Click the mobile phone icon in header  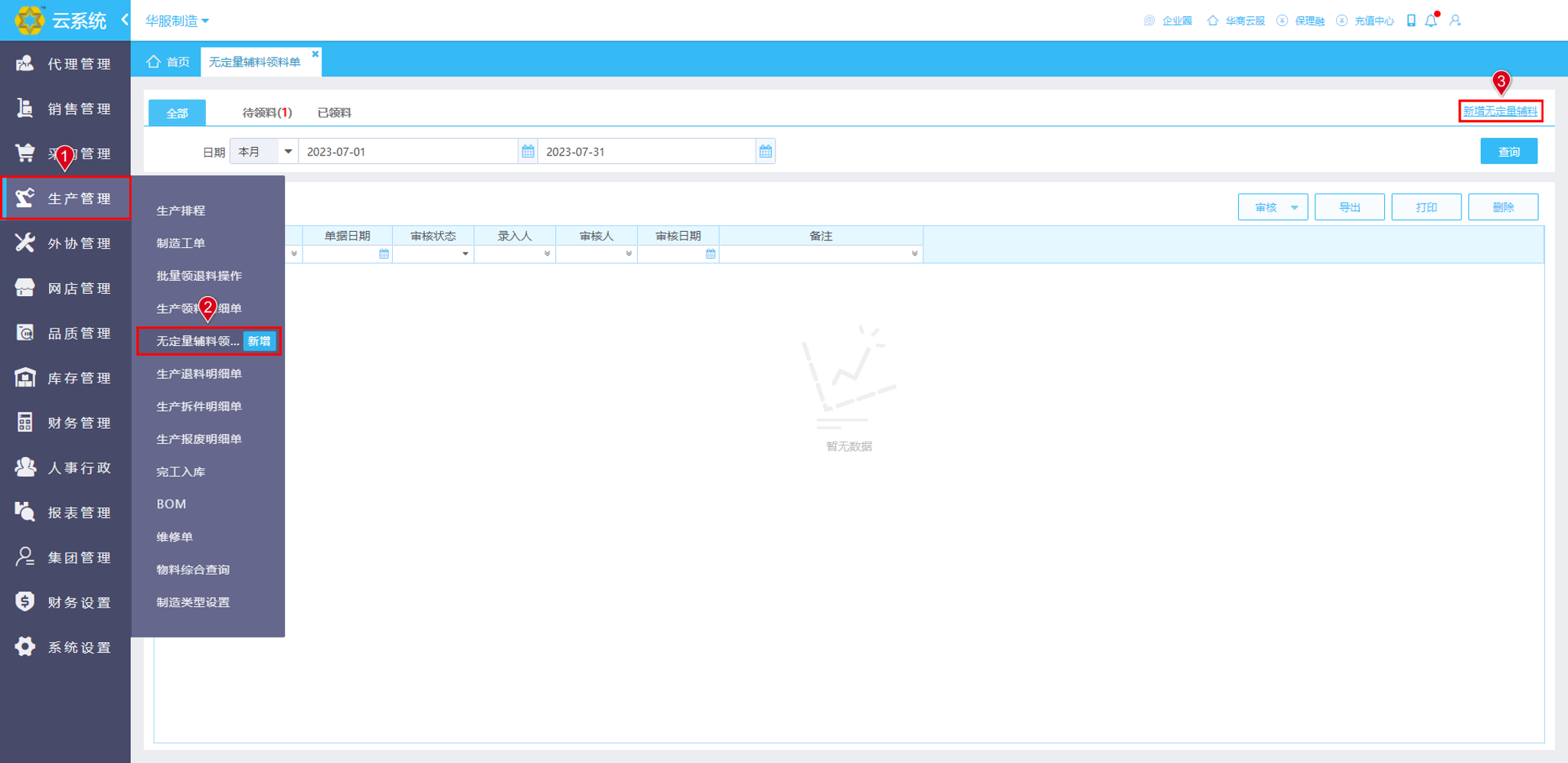click(1411, 21)
